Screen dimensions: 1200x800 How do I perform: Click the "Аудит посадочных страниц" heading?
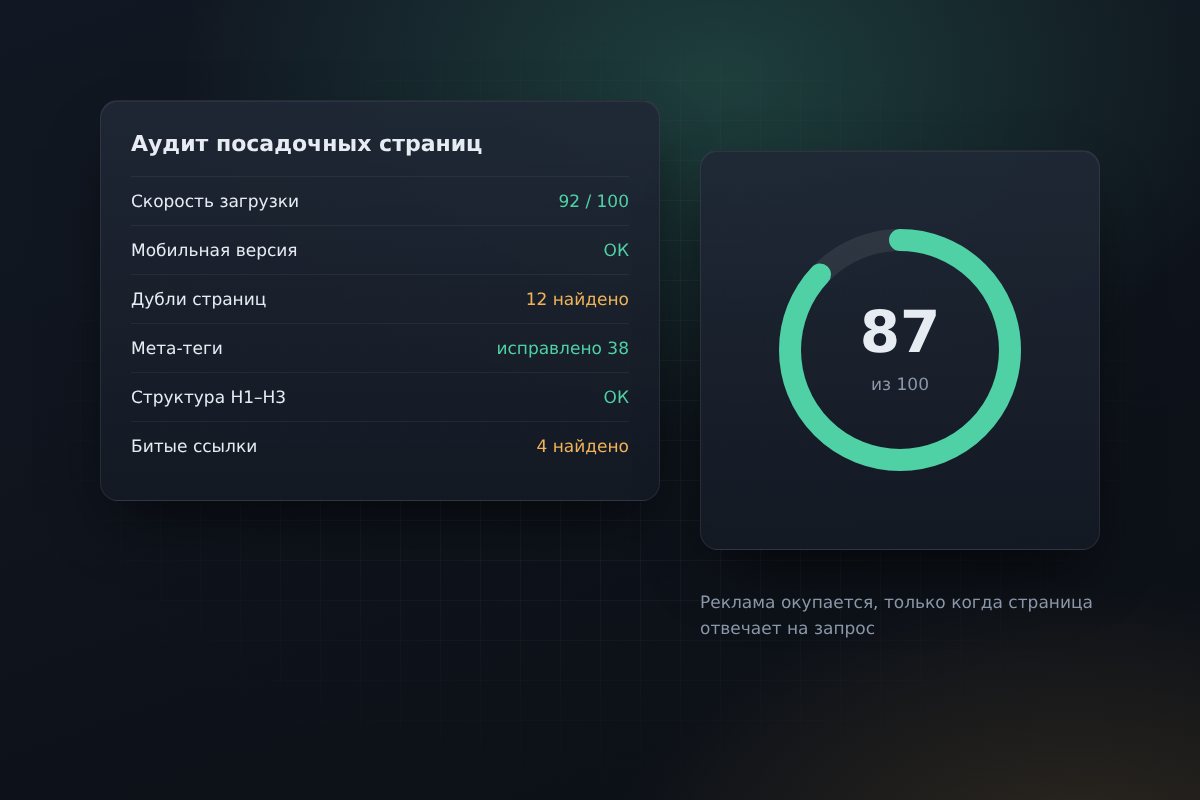(306, 144)
